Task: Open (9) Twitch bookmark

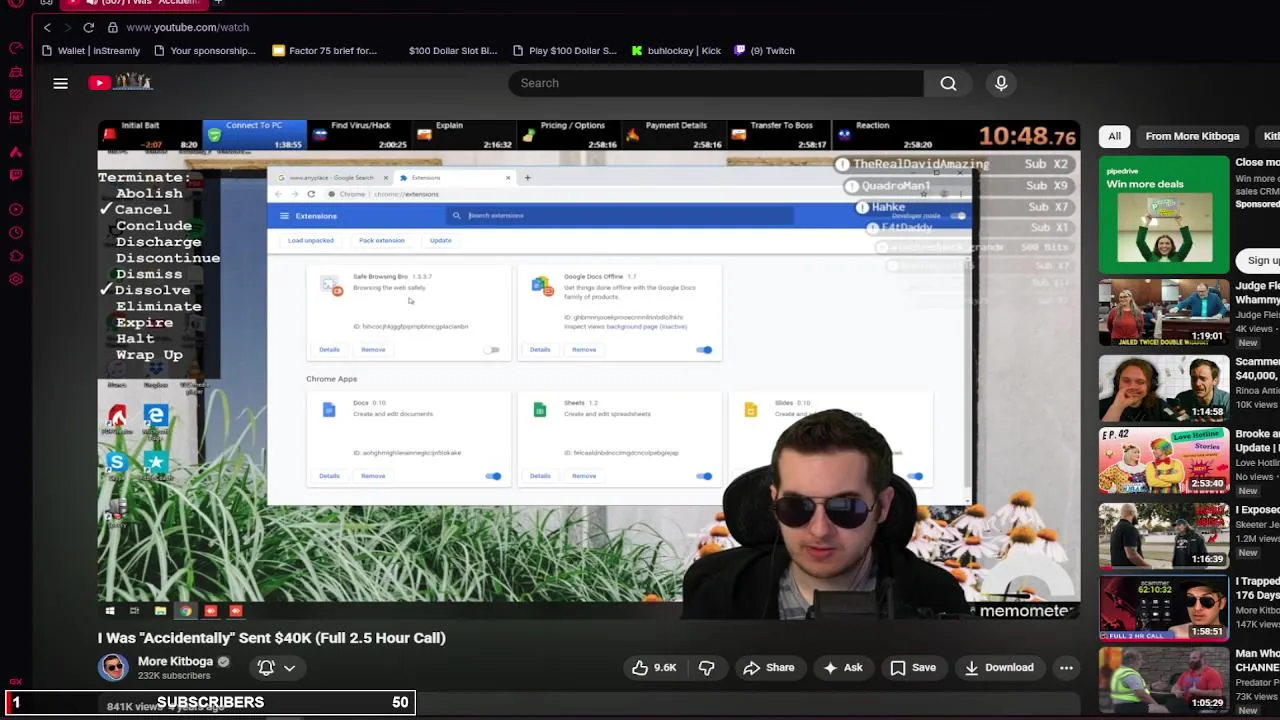Action: coord(764,50)
